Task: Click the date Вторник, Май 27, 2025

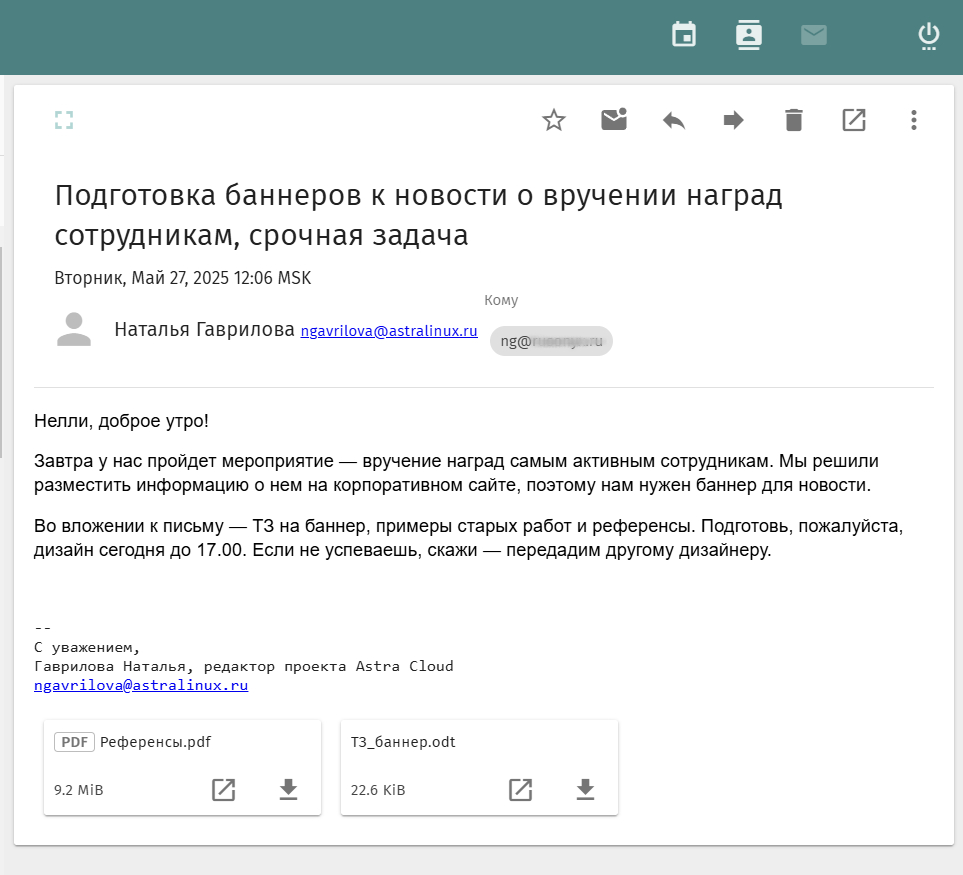Action: (x=183, y=278)
